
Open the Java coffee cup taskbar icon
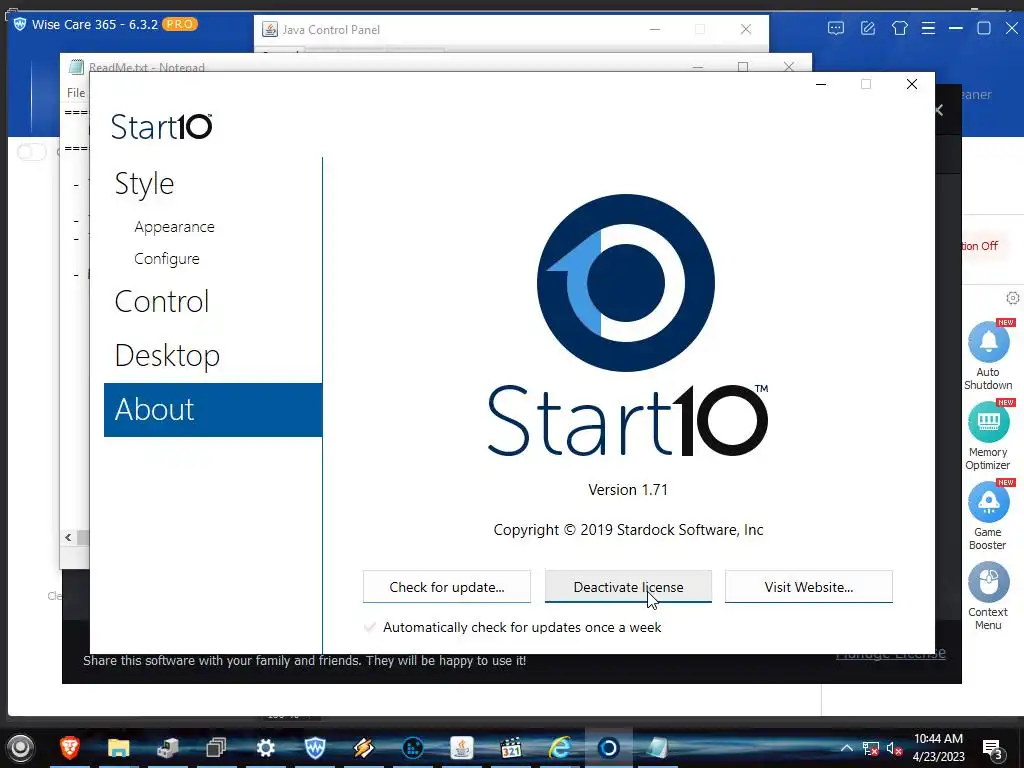pos(462,747)
